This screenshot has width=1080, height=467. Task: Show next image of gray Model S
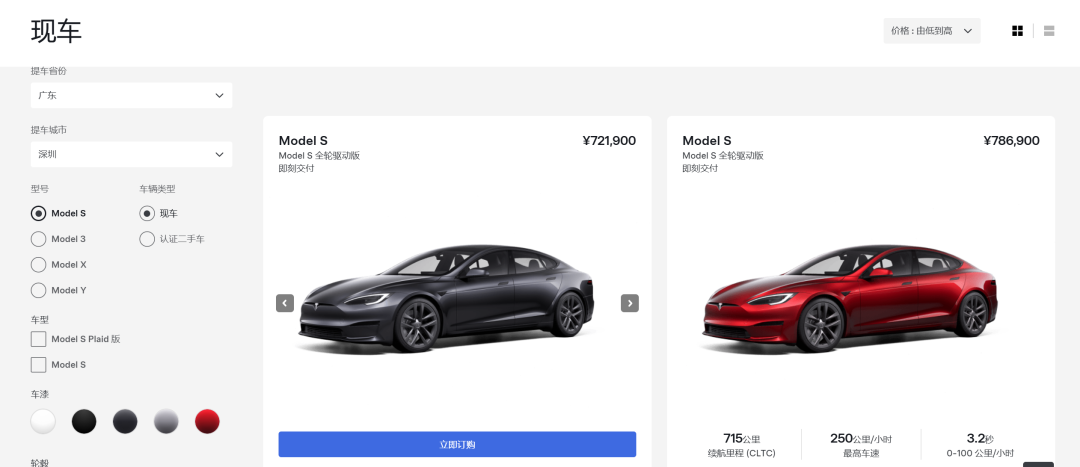coord(630,303)
